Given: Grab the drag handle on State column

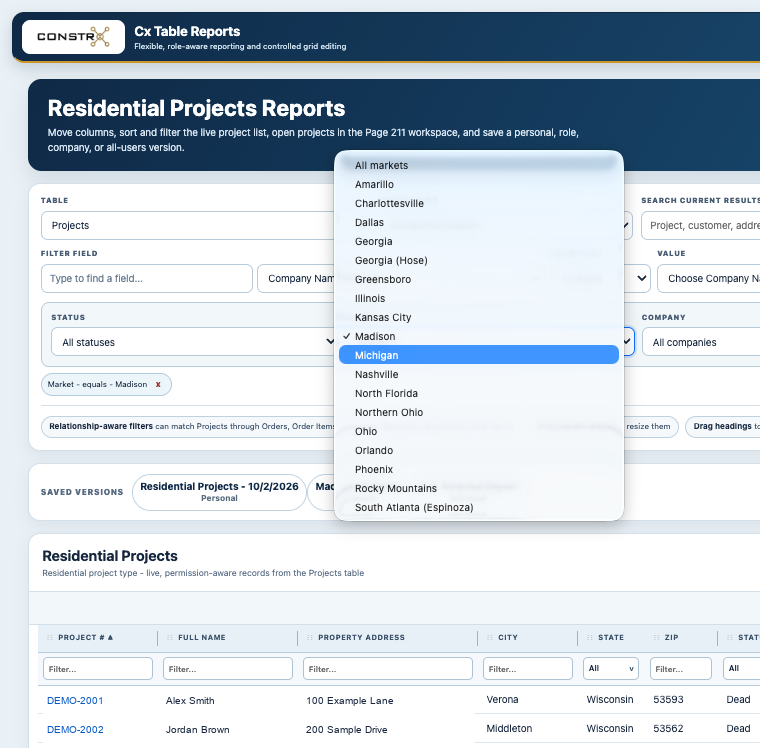Looking at the screenshot, I should [590, 637].
